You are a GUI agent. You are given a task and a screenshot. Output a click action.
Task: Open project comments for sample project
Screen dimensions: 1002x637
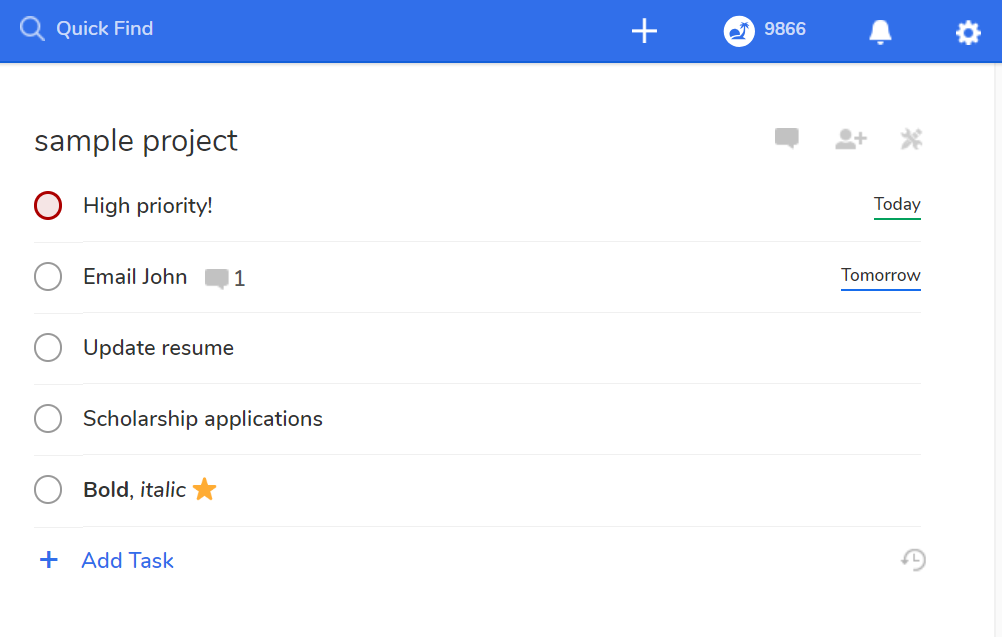786,138
